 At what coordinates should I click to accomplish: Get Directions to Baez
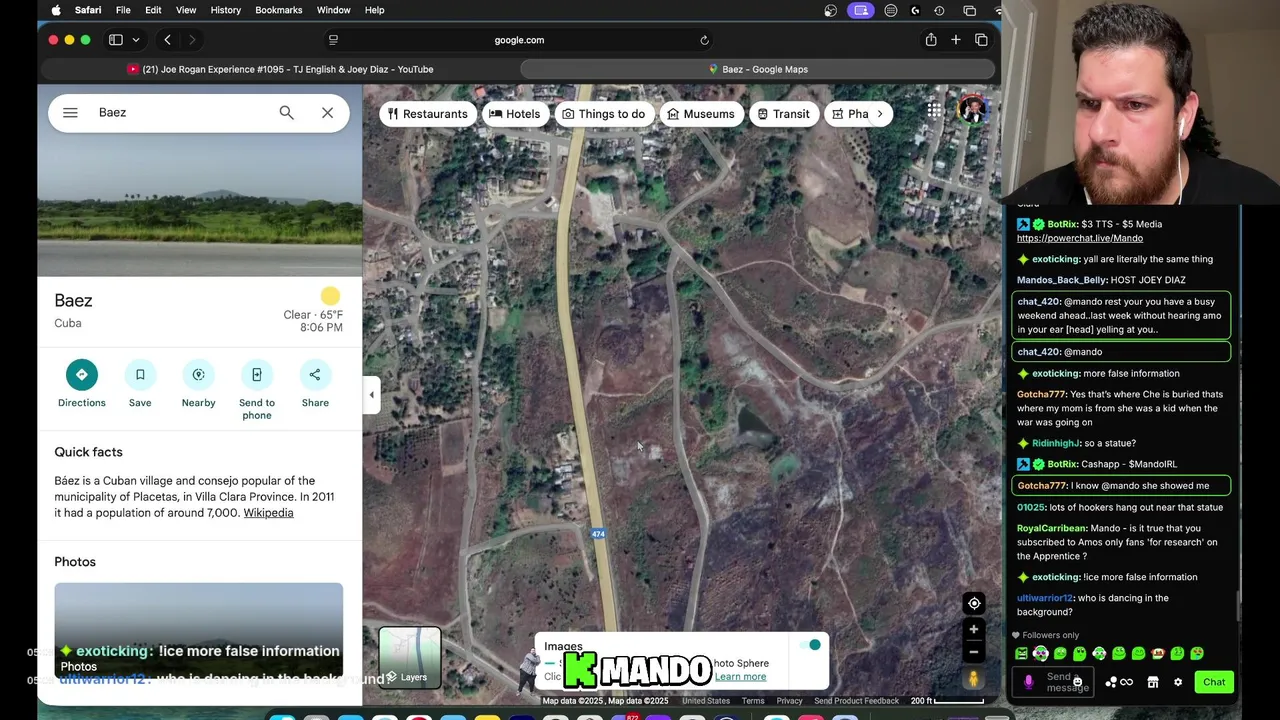(x=82, y=384)
